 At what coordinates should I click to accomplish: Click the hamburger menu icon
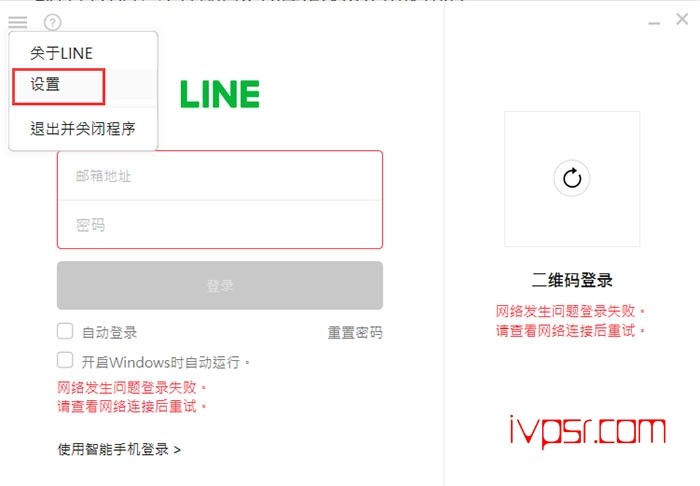(x=18, y=22)
